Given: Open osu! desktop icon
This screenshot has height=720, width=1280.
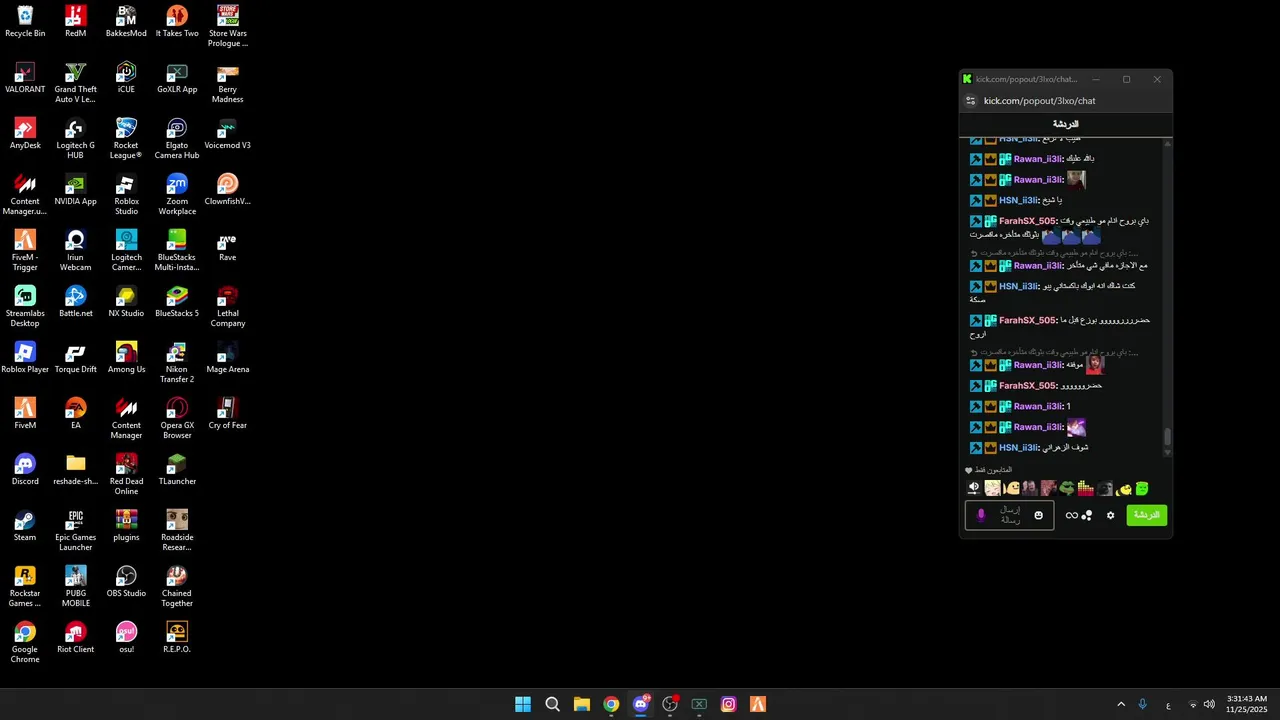Looking at the screenshot, I should (126, 638).
